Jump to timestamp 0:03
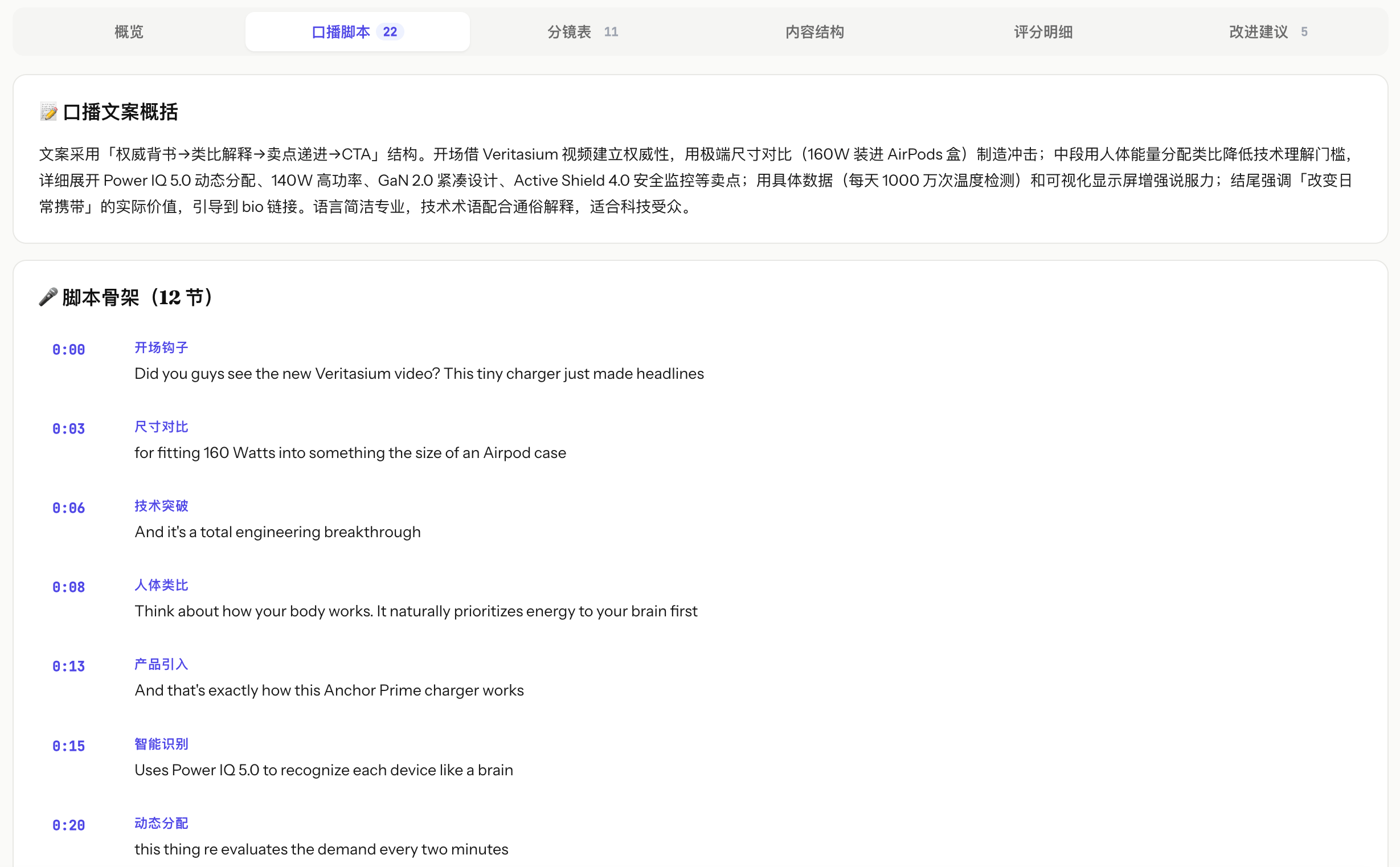Screen dimensions: 1400x867 click(69, 429)
